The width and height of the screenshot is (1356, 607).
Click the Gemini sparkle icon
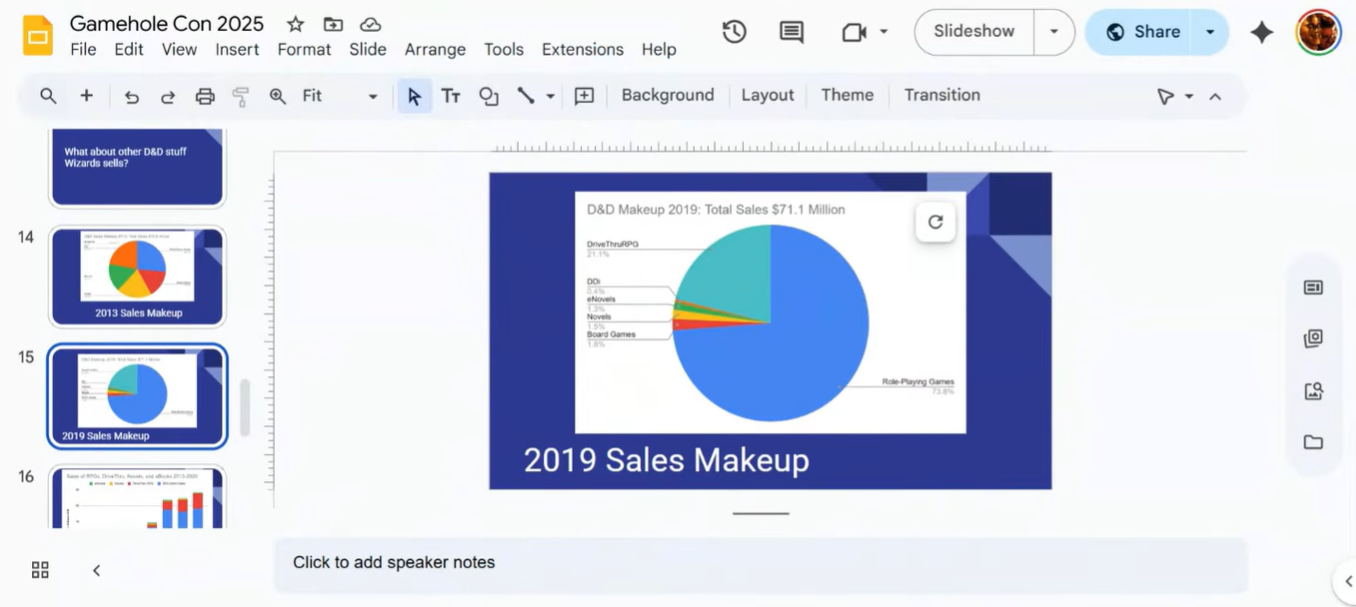click(x=1261, y=32)
